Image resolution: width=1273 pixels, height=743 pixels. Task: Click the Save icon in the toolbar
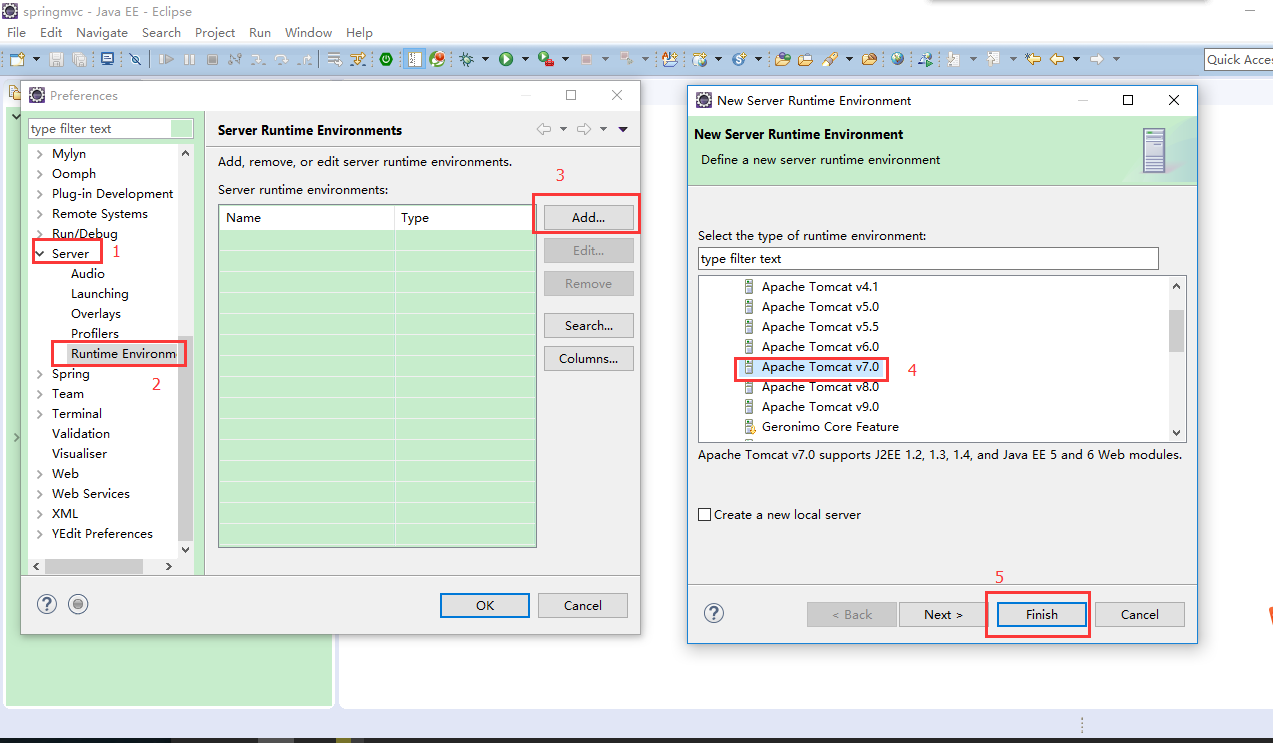(56, 59)
